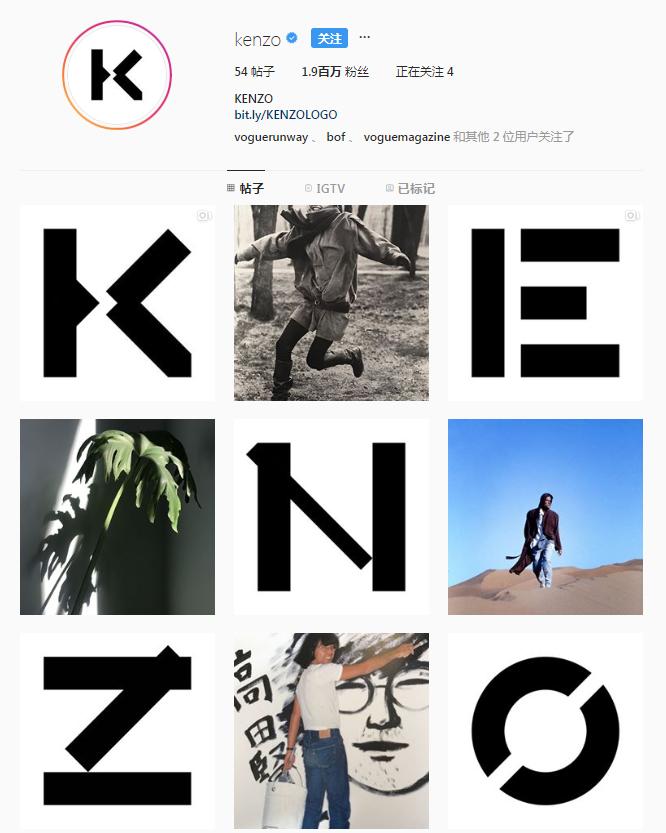Open the green monstera leaf photo post
This screenshot has height=833, width=666.
click(x=117, y=517)
